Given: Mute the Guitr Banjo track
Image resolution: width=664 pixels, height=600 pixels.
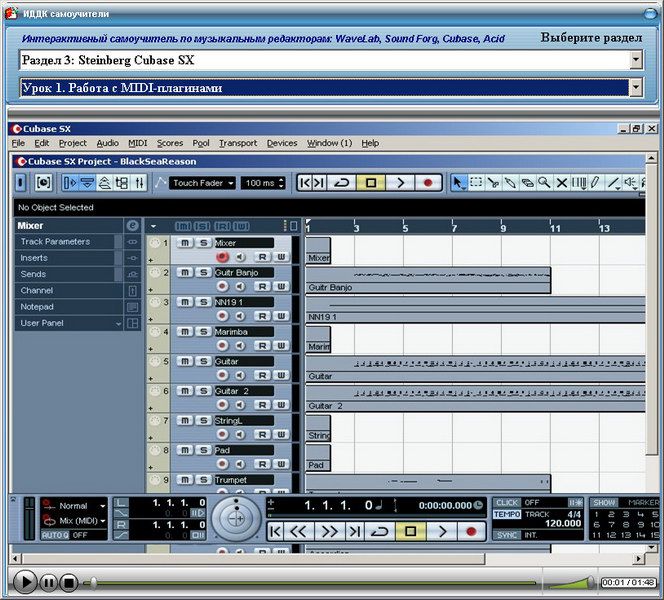Looking at the screenshot, I should pyautogui.click(x=184, y=272).
